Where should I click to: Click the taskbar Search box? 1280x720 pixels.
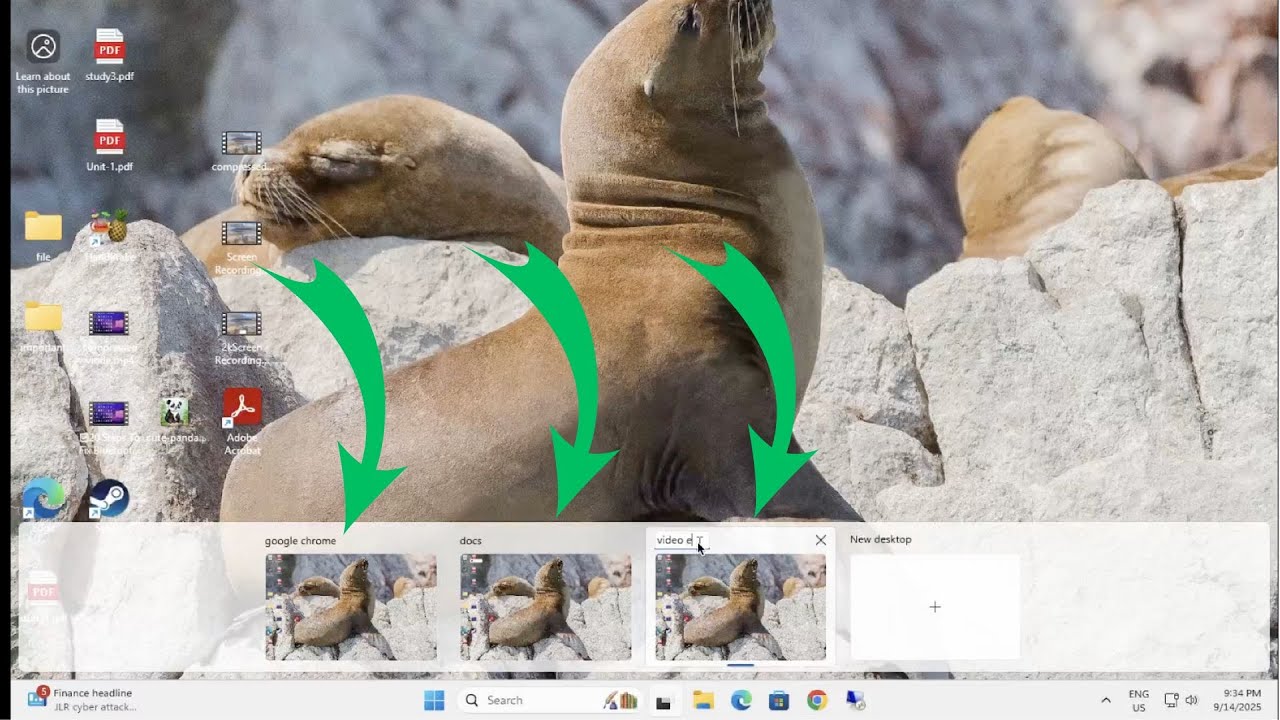pos(549,701)
